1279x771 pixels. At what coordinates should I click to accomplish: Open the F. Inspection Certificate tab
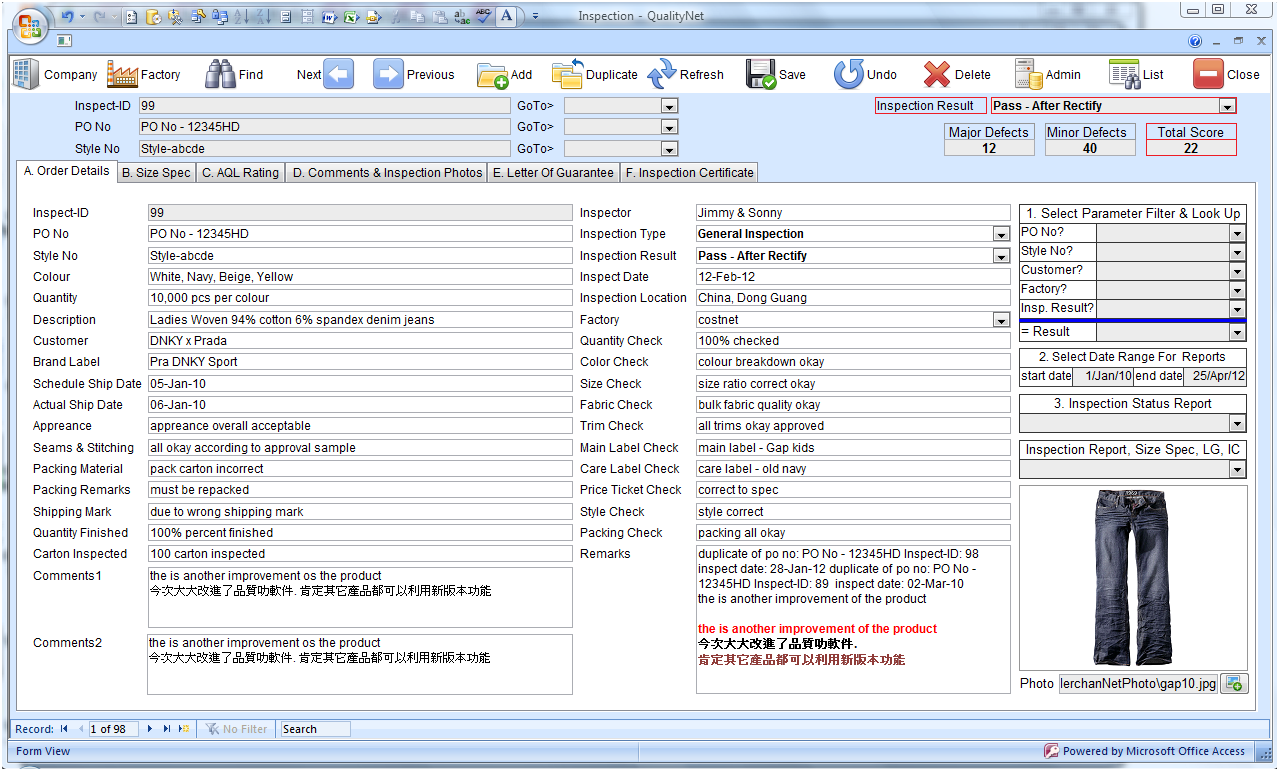(688, 173)
